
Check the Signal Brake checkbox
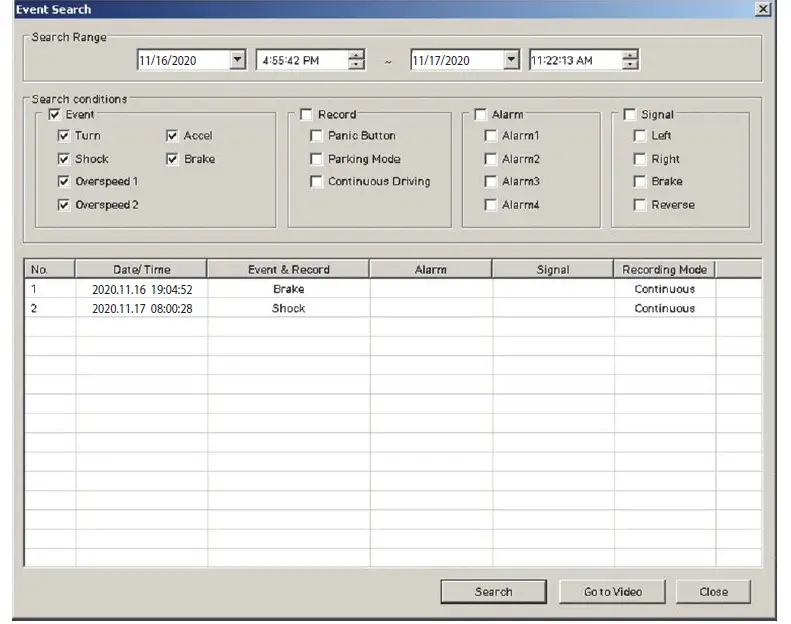click(640, 181)
